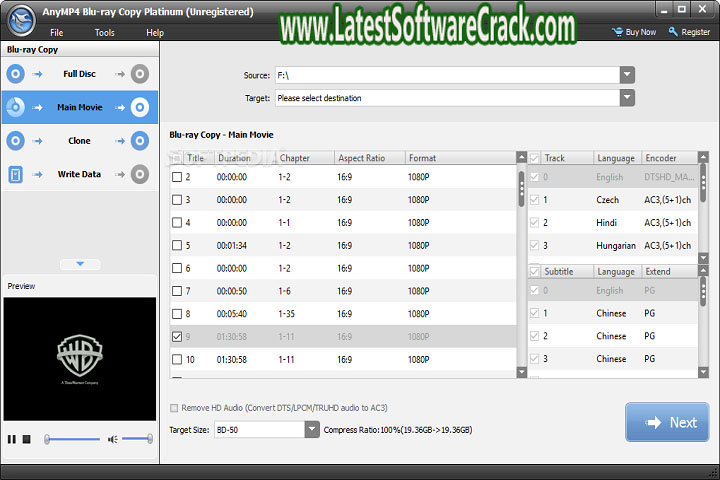Enable the Remove HD Audio option
The height and width of the screenshot is (480, 720).
click(175, 408)
